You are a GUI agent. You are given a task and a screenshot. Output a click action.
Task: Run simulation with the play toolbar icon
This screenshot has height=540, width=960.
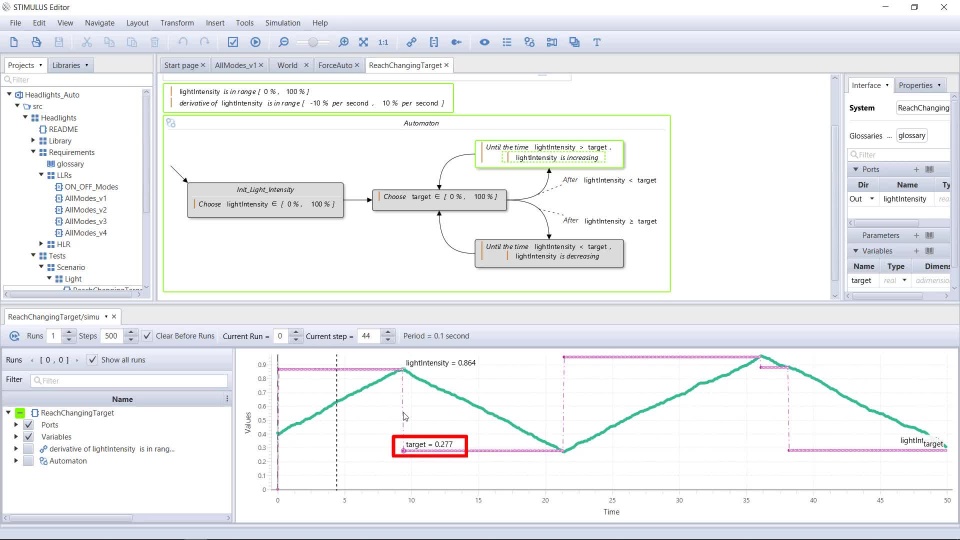(255, 42)
